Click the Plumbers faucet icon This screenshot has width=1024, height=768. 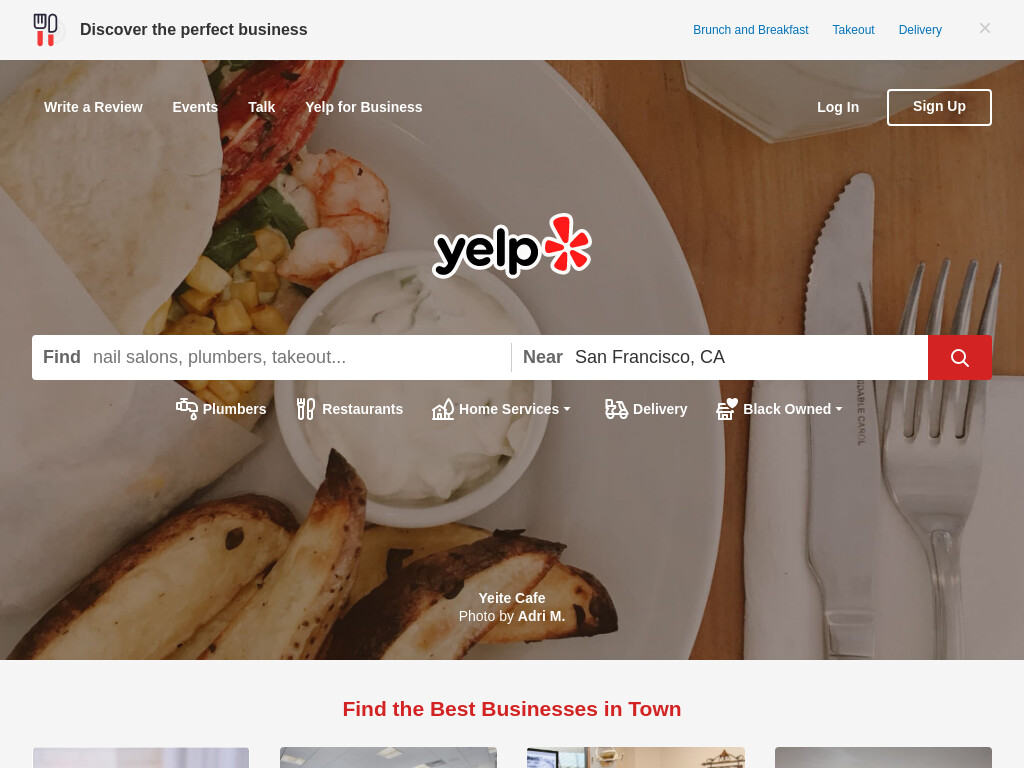(x=187, y=409)
